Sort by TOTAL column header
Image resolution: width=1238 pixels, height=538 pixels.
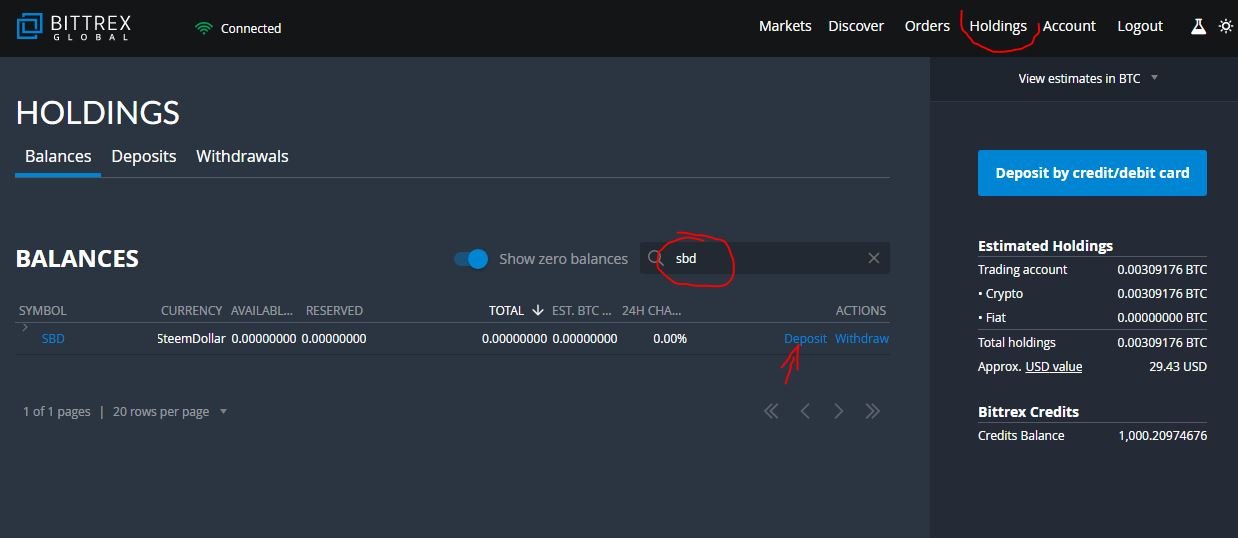click(506, 311)
